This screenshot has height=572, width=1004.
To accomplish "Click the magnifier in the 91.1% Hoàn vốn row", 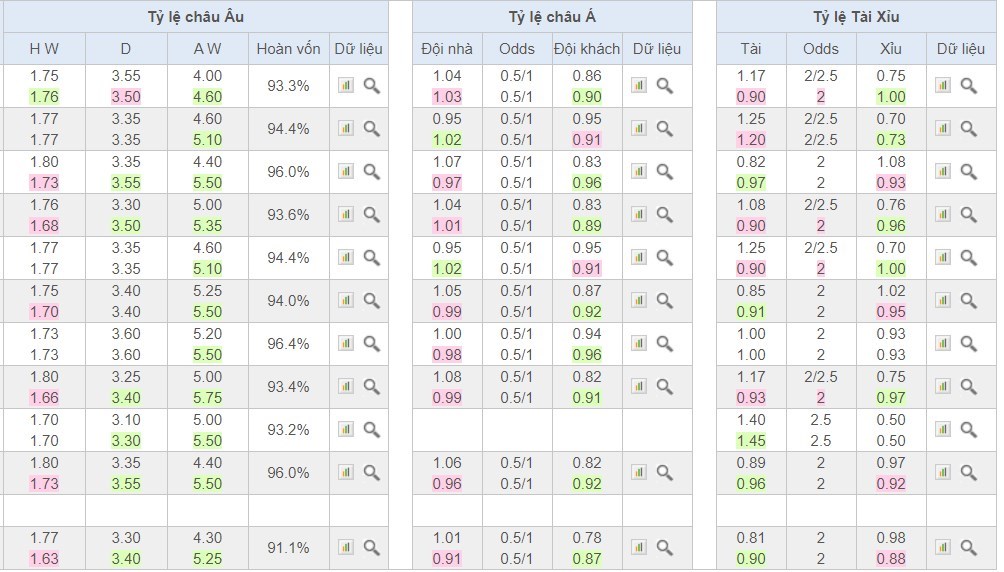I will [x=372, y=547].
